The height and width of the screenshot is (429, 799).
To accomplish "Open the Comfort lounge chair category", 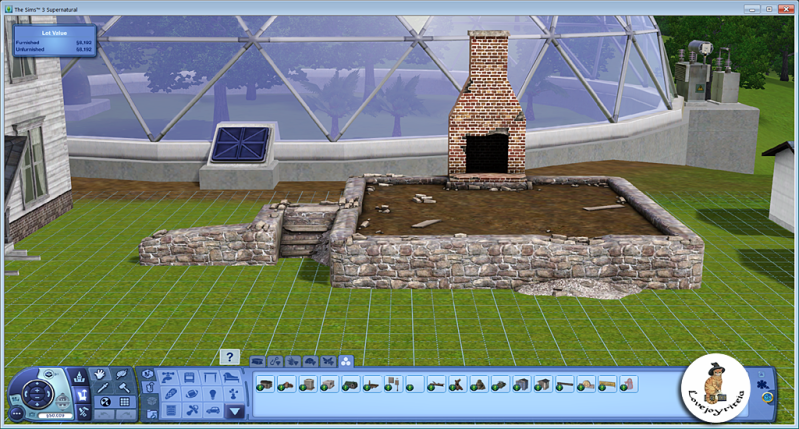I will [231, 378].
